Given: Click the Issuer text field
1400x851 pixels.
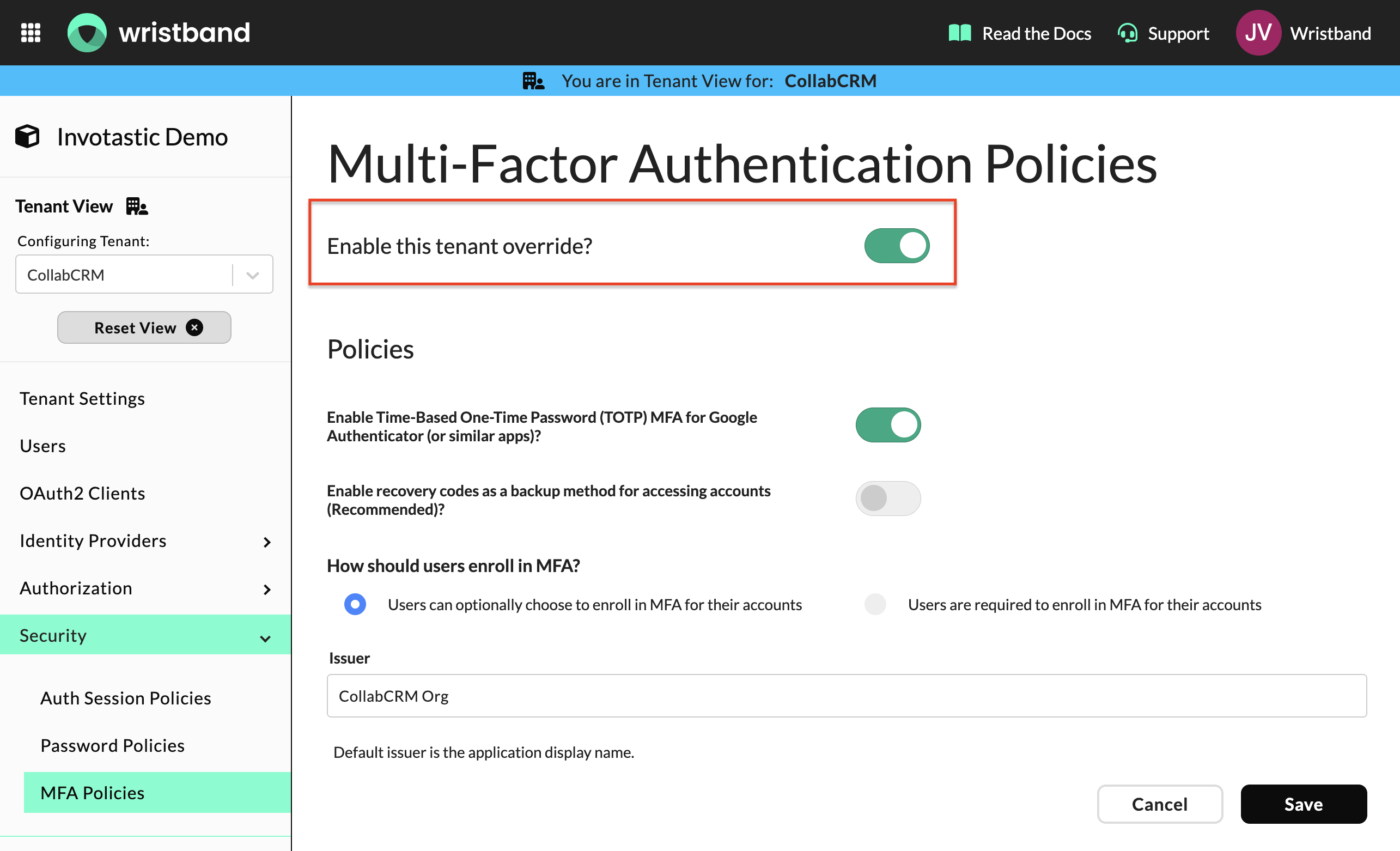Looking at the screenshot, I should (847, 696).
